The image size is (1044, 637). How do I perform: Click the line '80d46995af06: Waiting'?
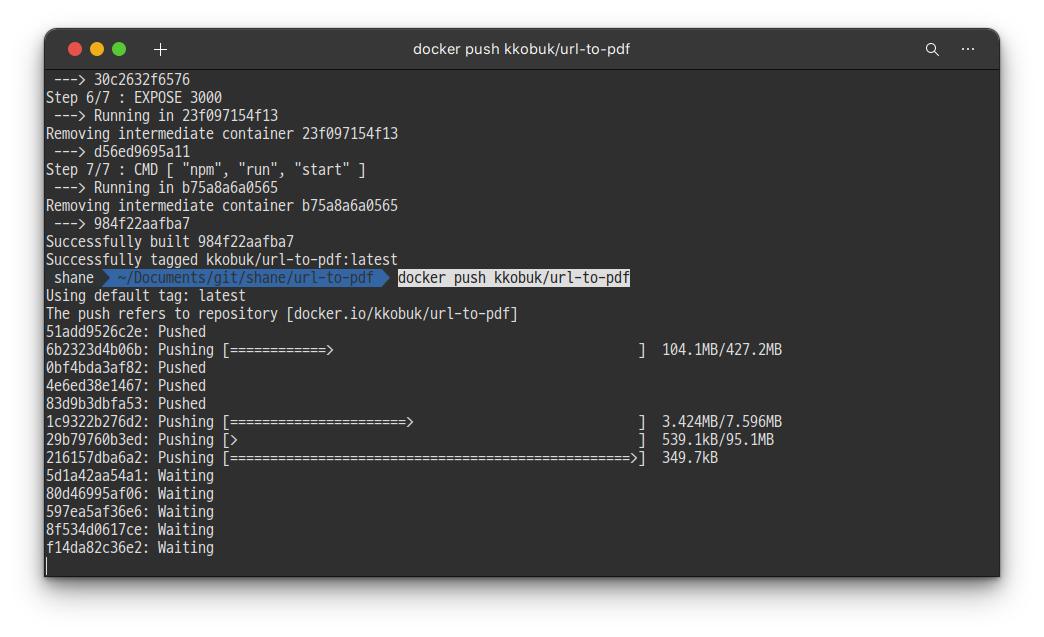tap(130, 493)
